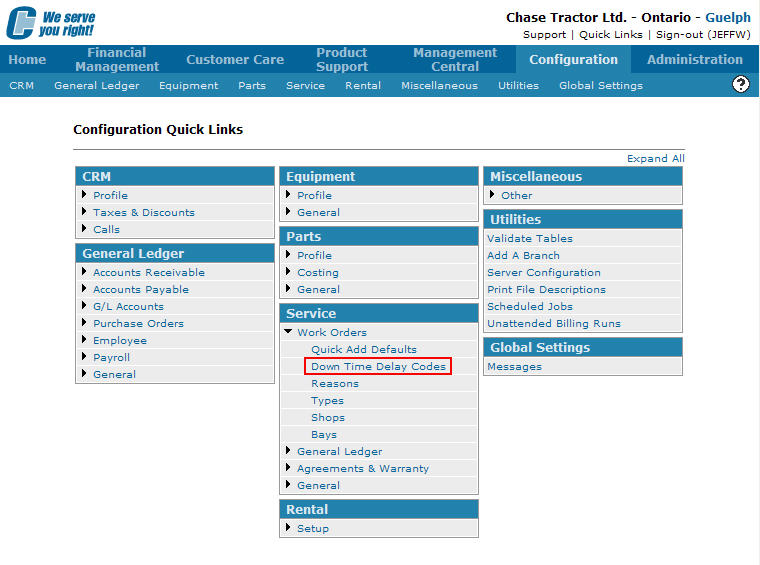Expand the Purchase Orders arrow
The image size is (760, 565).
point(84,322)
